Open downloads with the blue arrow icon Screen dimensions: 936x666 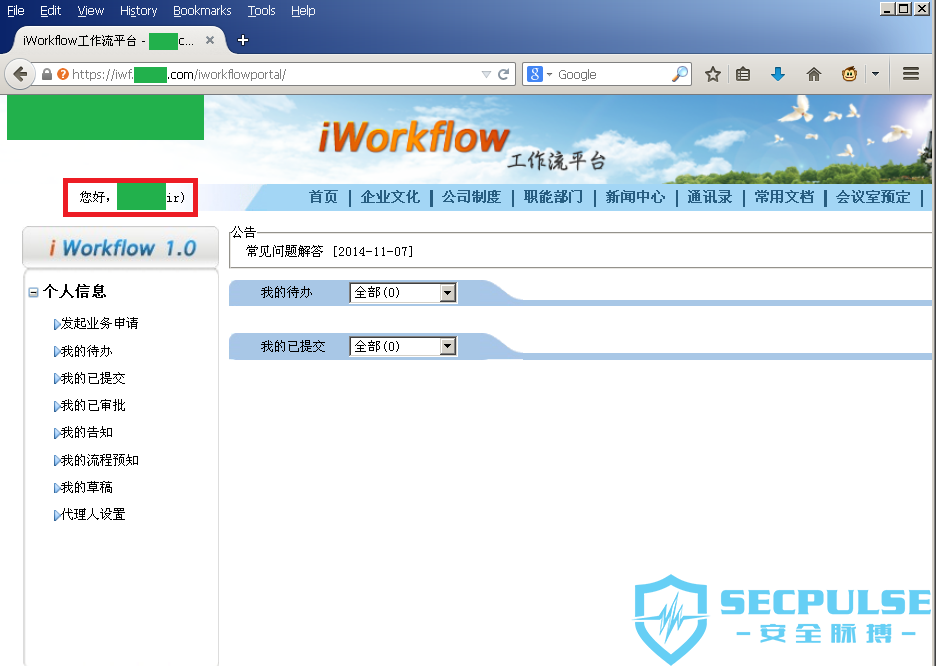777,75
